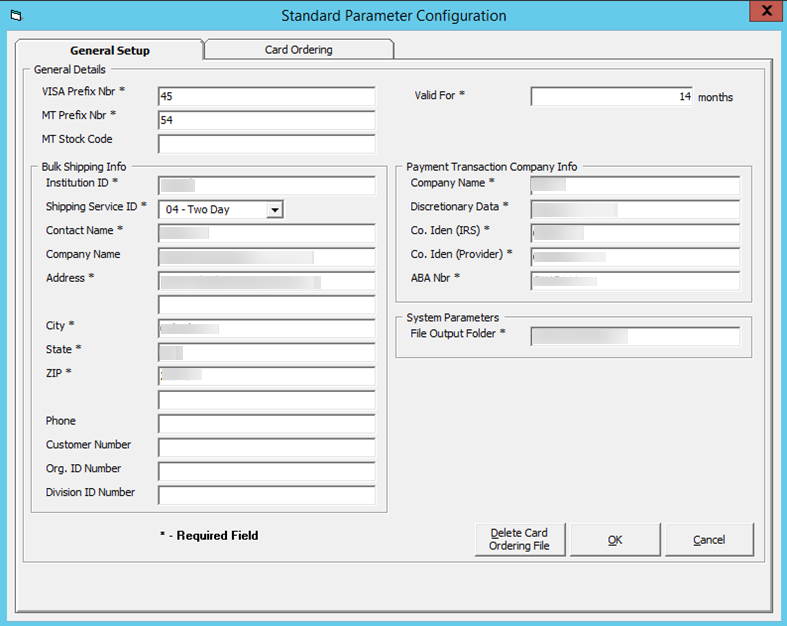Click the 'General Details' group title

pyautogui.click(x=70, y=69)
